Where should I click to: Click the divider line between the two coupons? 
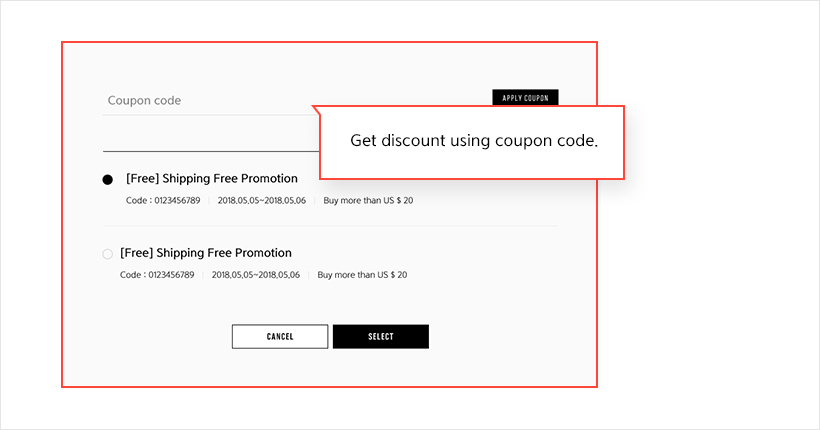pos(331,226)
